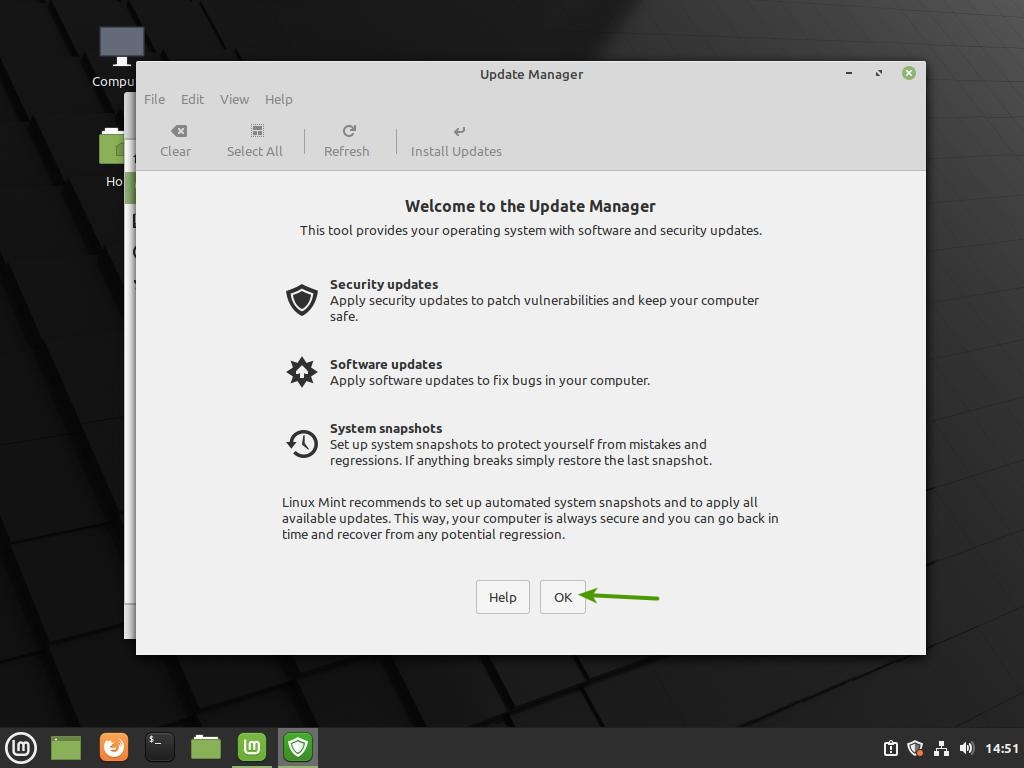Click the Install Updates toolbar icon

tap(456, 140)
